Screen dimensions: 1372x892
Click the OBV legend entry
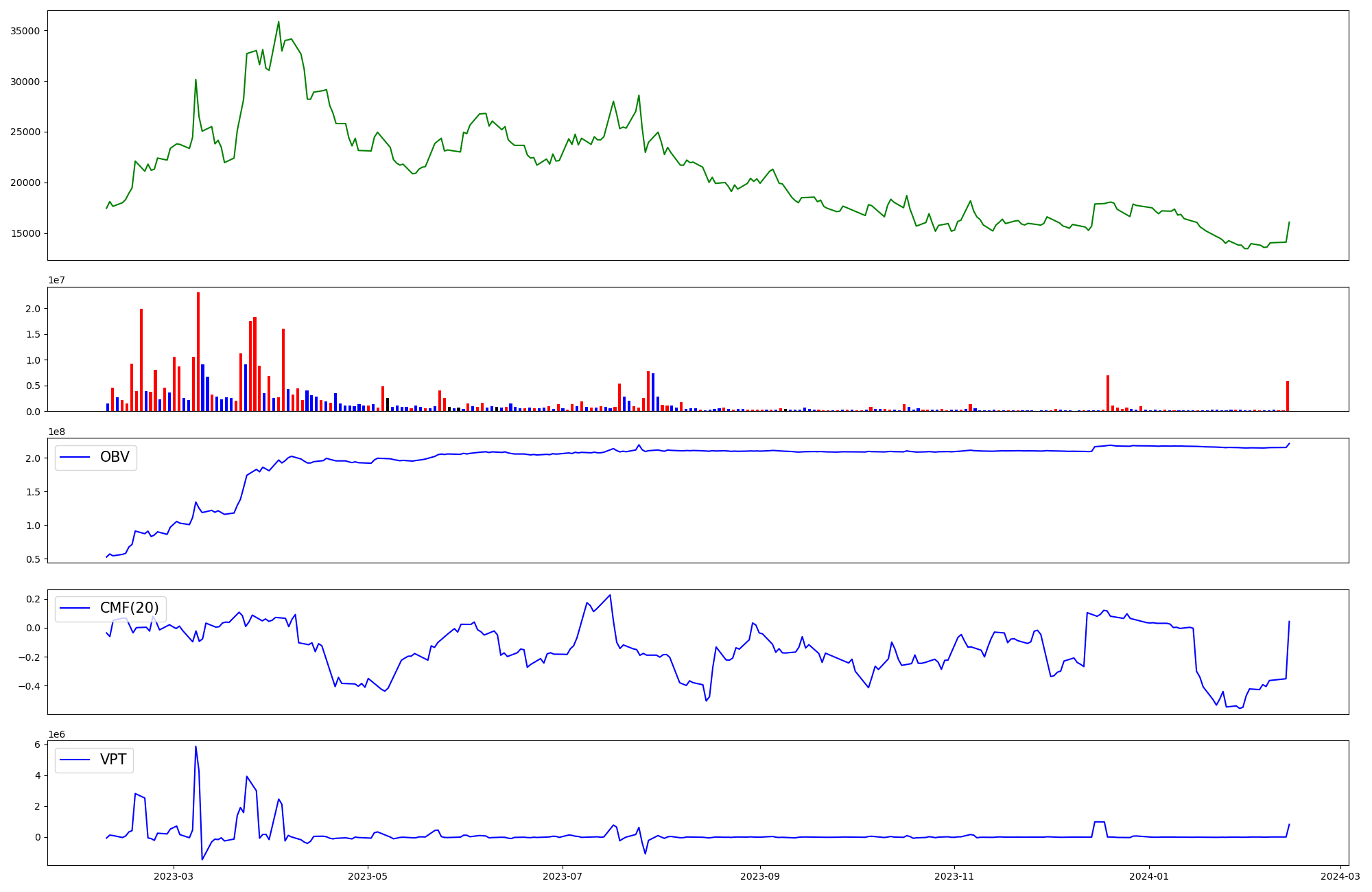tap(114, 458)
